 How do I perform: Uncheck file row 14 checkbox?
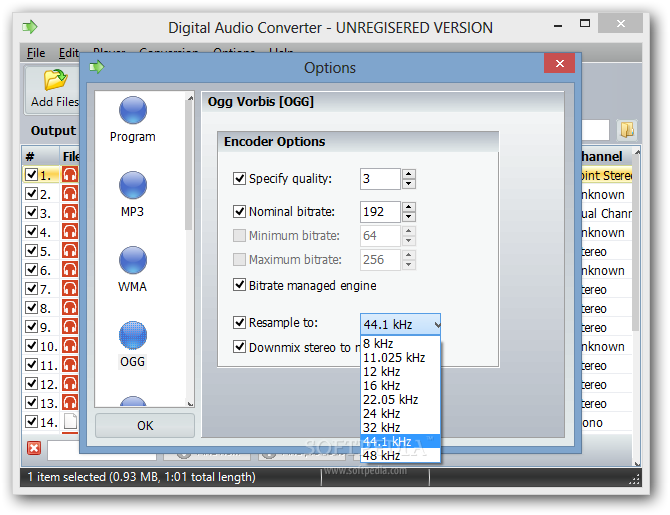pyautogui.click(x=31, y=421)
